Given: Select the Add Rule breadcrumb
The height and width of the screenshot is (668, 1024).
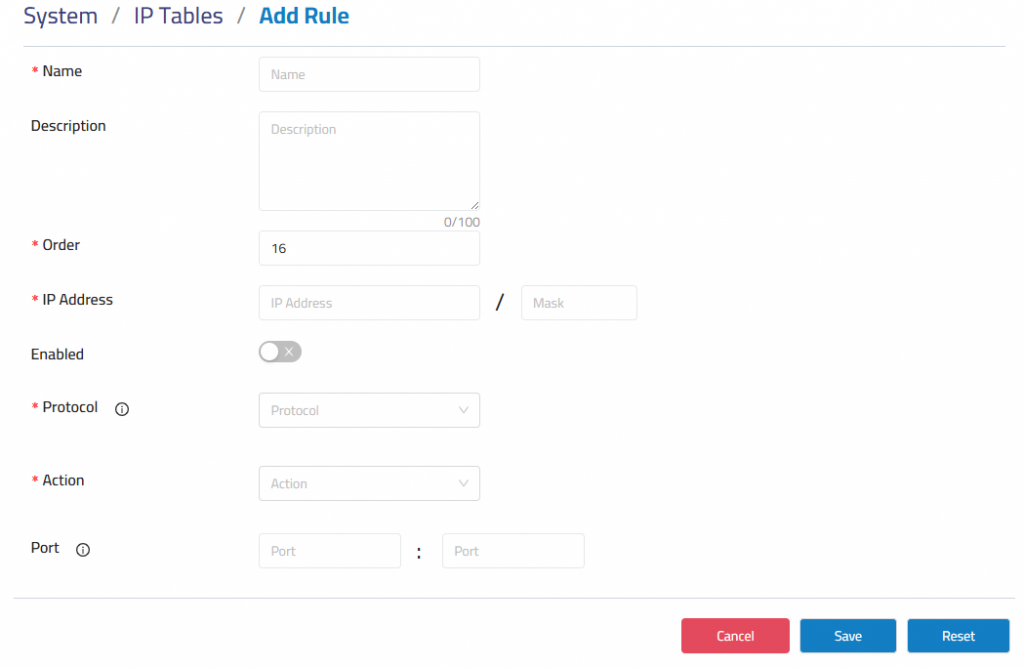Looking at the screenshot, I should point(304,16).
